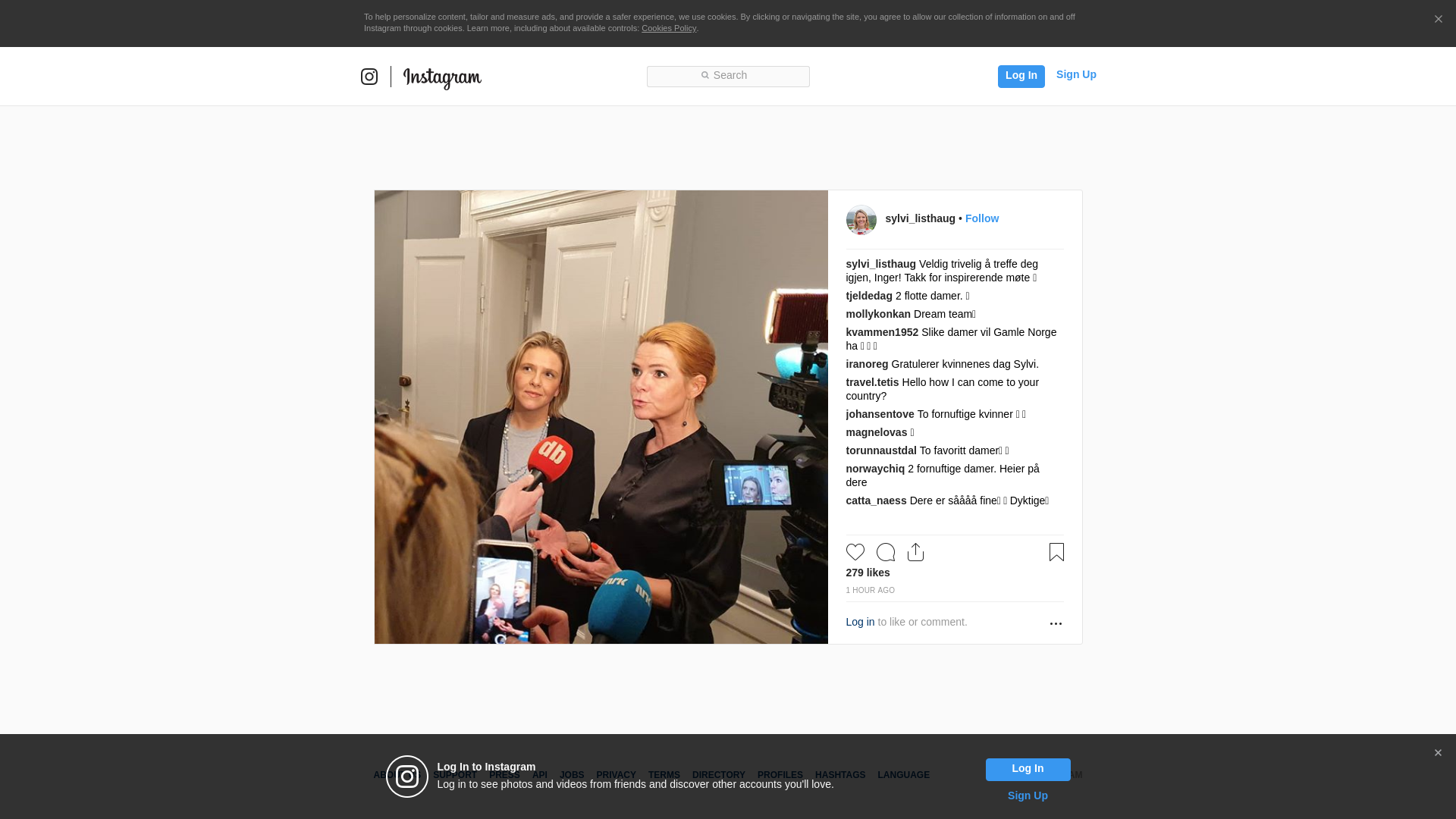Viewport: 1456px width, 819px height.
Task: Open the TERMS footer link
Action: (664, 775)
